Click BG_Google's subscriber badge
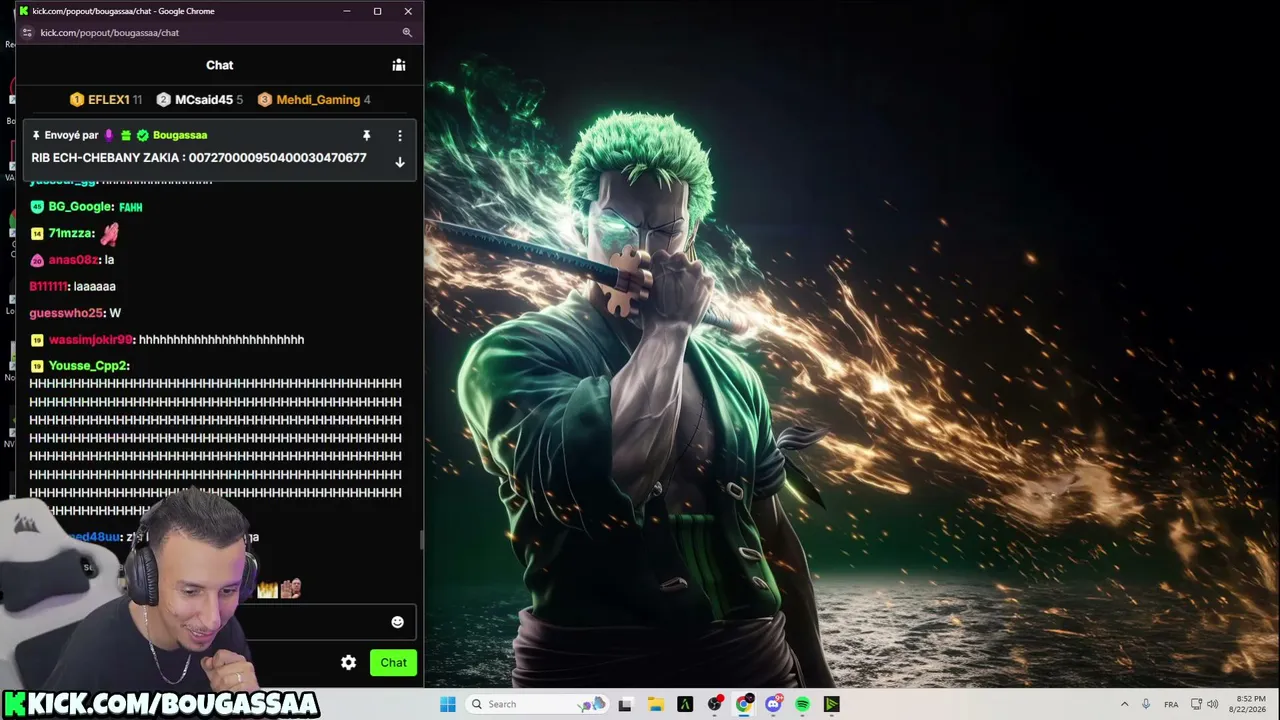 click(x=37, y=206)
